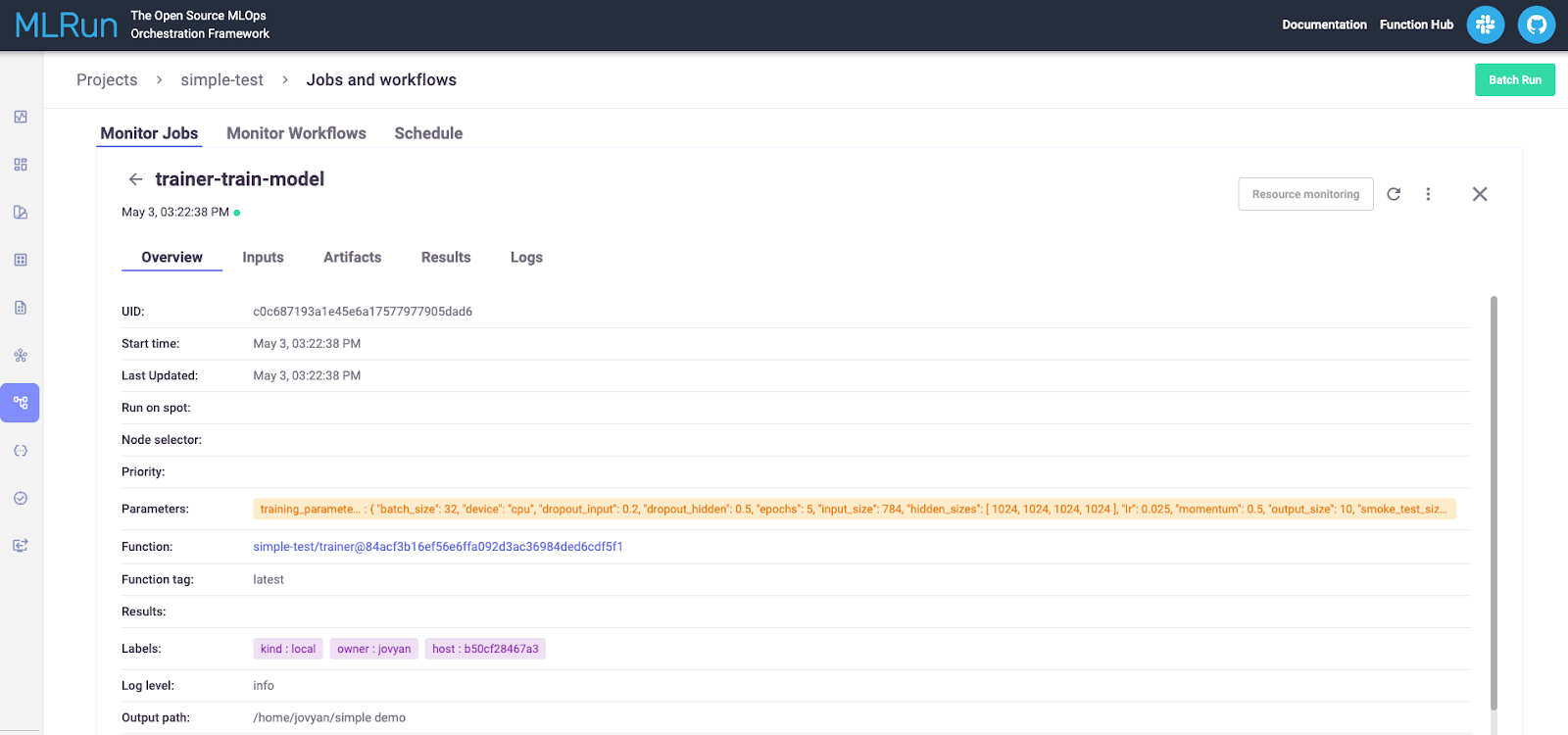The height and width of the screenshot is (735, 1568).
Task: Open the Logs tab
Action: click(526, 258)
